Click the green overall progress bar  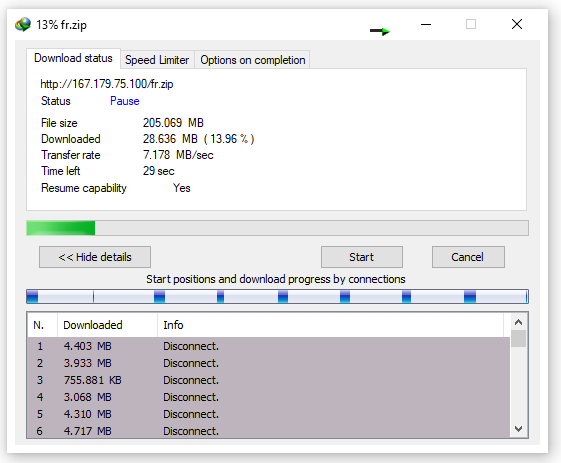pos(277,228)
